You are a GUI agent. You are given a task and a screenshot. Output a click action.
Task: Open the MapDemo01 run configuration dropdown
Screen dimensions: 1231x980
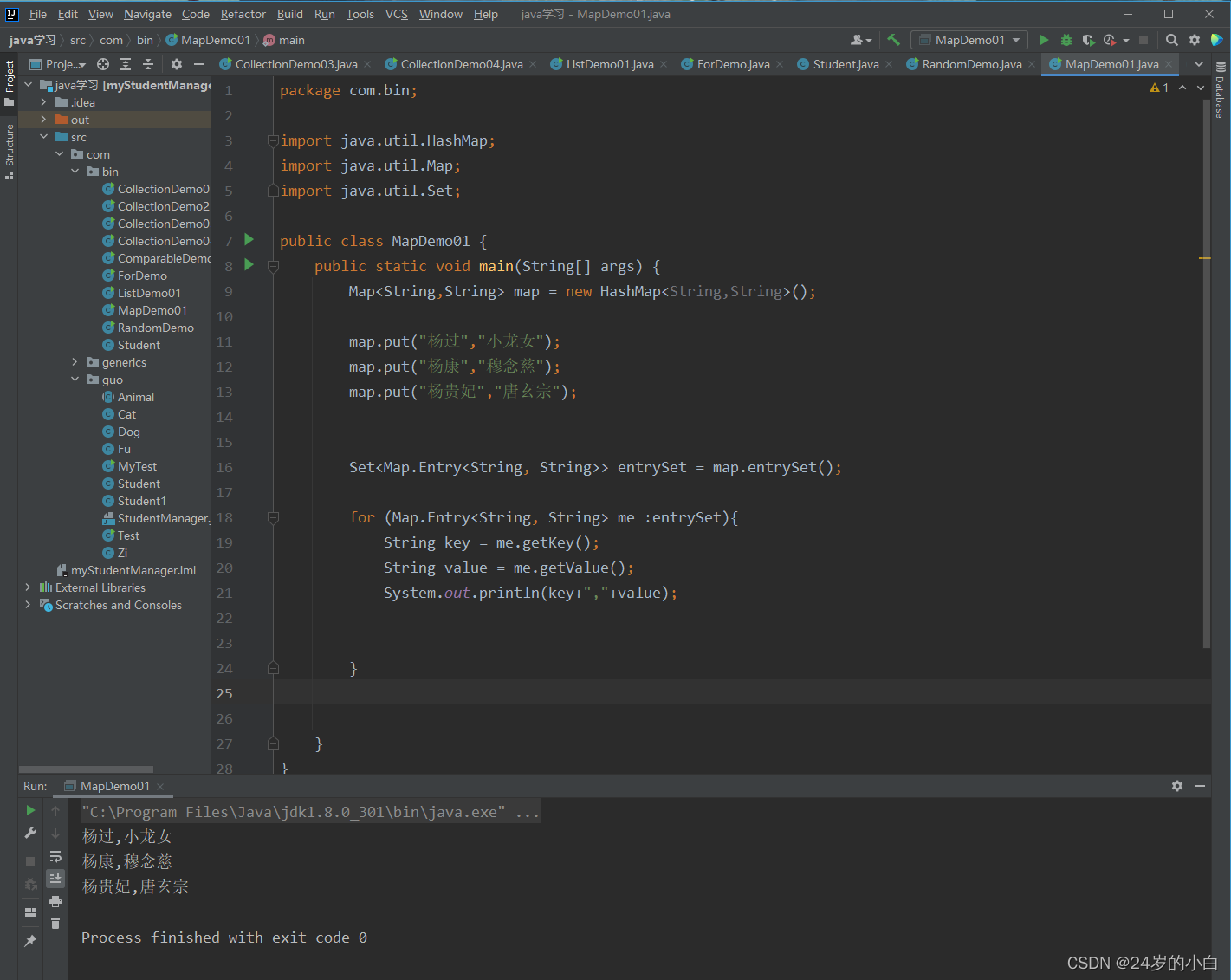(969, 40)
